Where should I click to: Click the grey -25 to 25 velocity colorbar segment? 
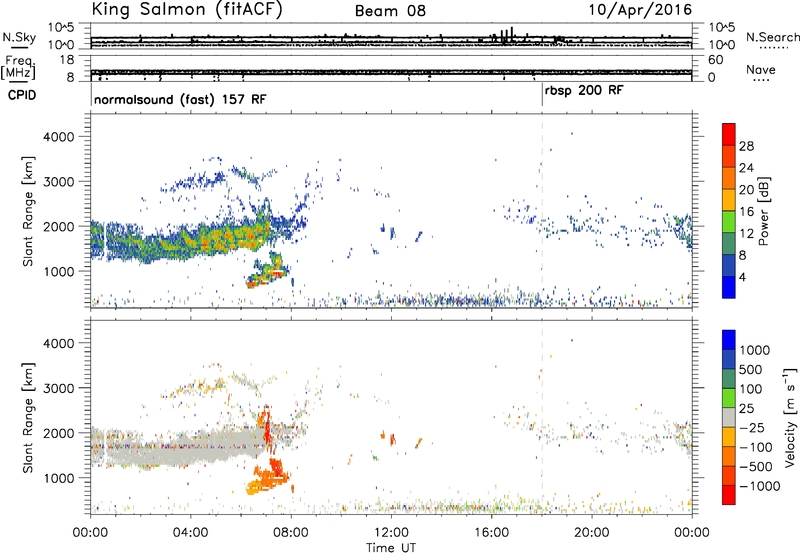729,418
